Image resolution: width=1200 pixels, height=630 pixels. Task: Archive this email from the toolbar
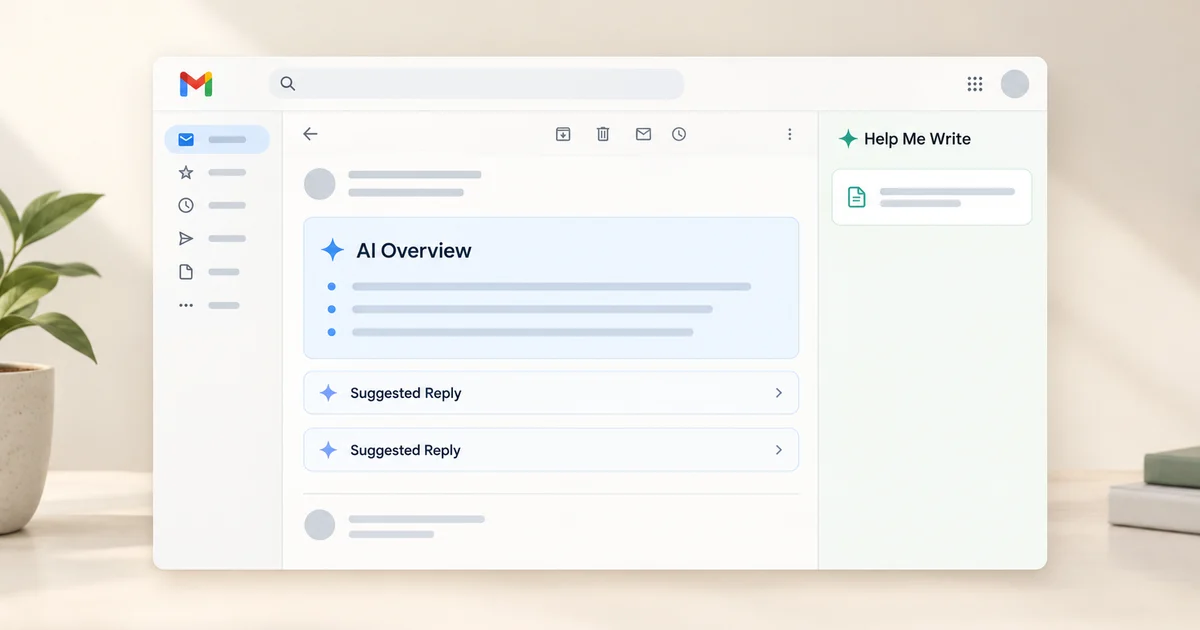click(x=563, y=134)
